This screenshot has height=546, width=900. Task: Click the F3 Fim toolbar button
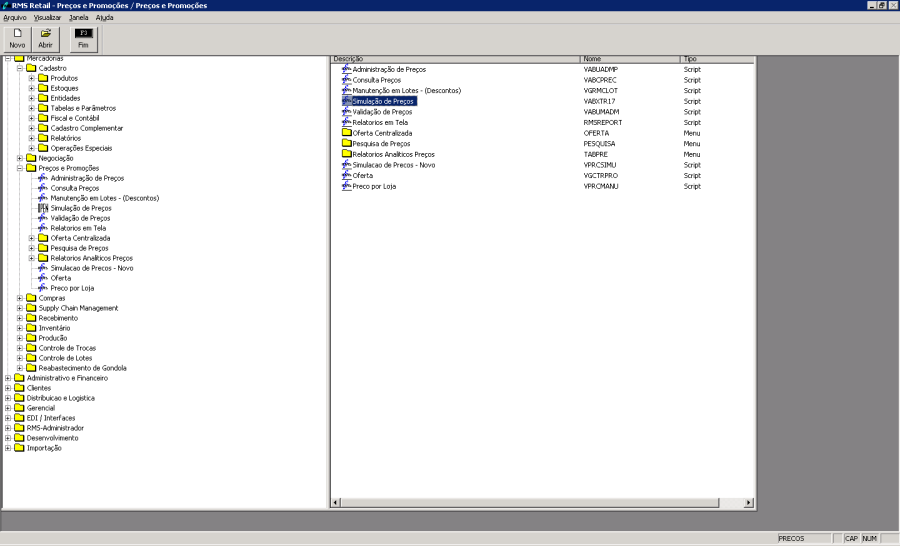(84, 39)
